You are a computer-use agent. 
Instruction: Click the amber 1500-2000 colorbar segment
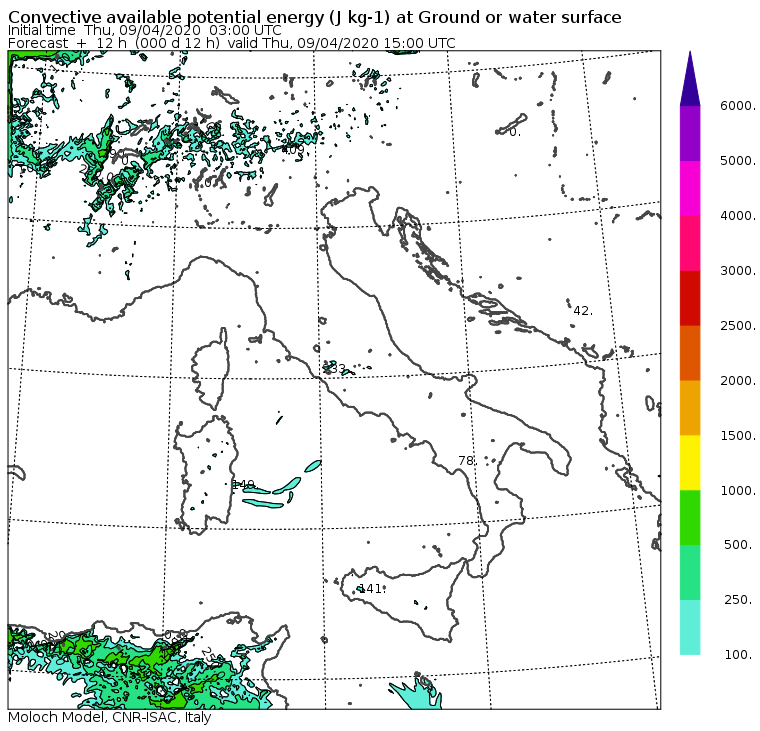tap(690, 408)
